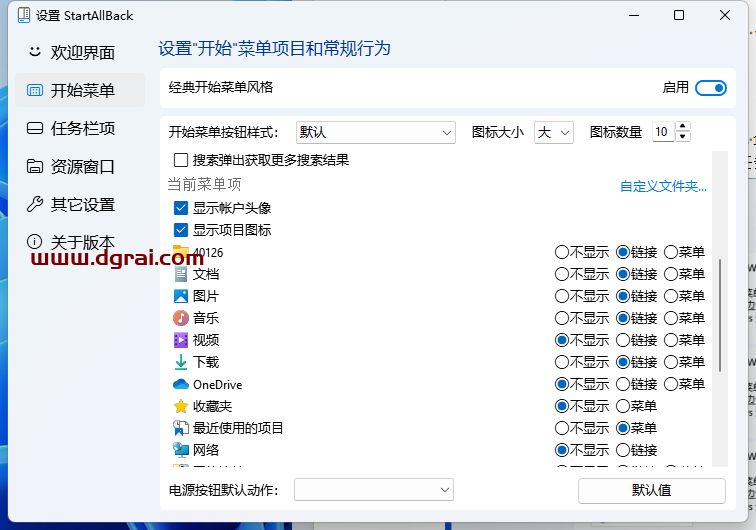This screenshot has height=530, width=756.
Task: Minimize the StartAllBack settings window
Action: click(x=634, y=15)
